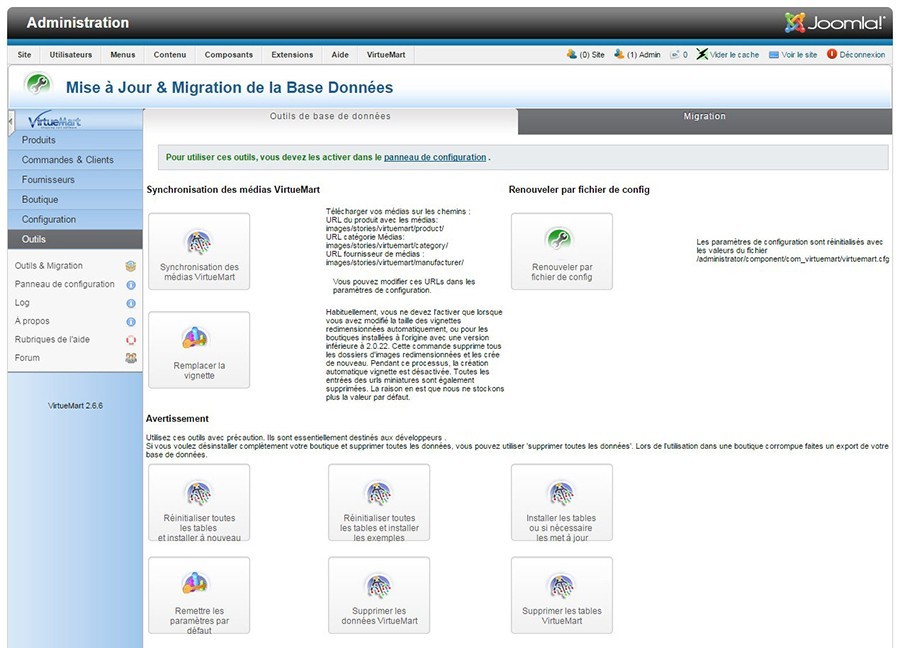This screenshot has width=900, height=648.
Task: Click the Renouveler par fichier de config heading
Action: [x=579, y=190]
